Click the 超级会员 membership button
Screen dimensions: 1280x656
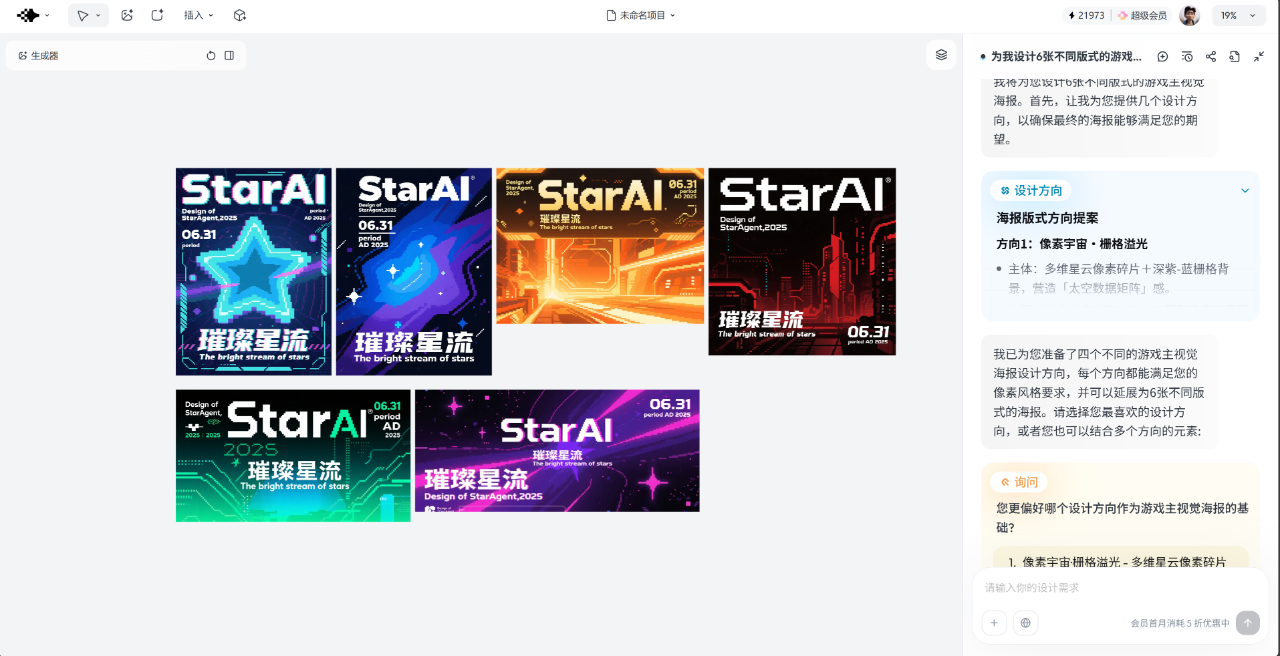click(x=1142, y=15)
